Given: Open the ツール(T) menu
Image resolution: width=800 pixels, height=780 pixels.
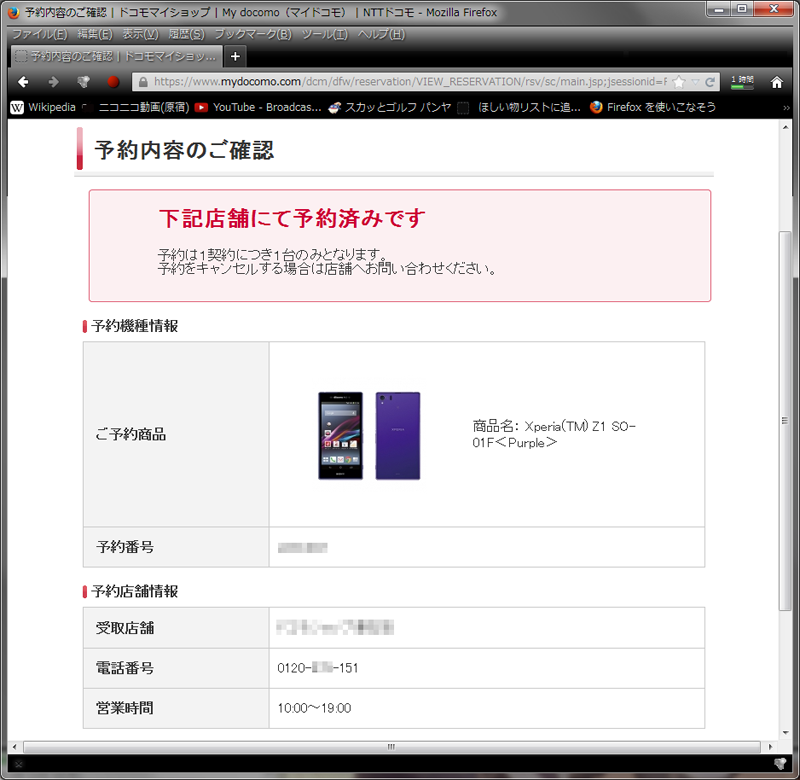Looking at the screenshot, I should coord(324,34).
